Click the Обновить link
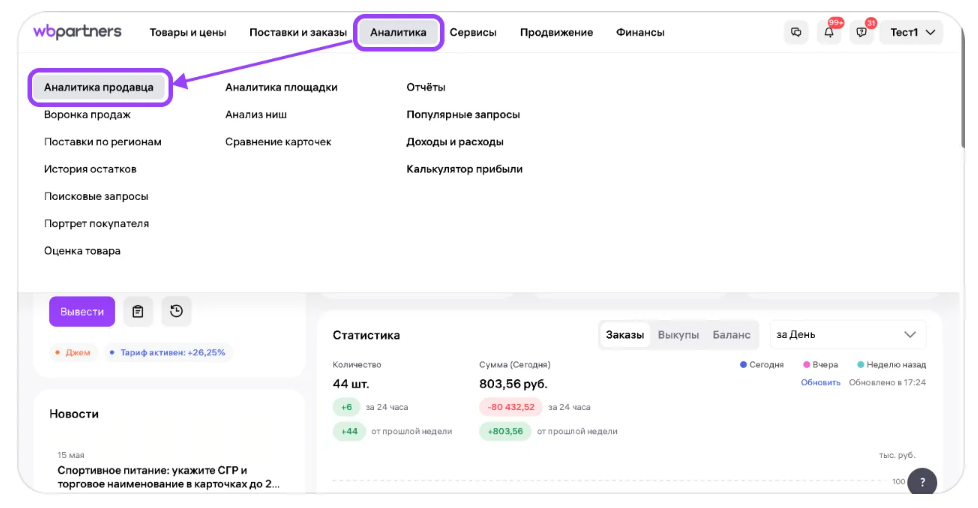Screen dimensions: 978x508 tap(820, 383)
